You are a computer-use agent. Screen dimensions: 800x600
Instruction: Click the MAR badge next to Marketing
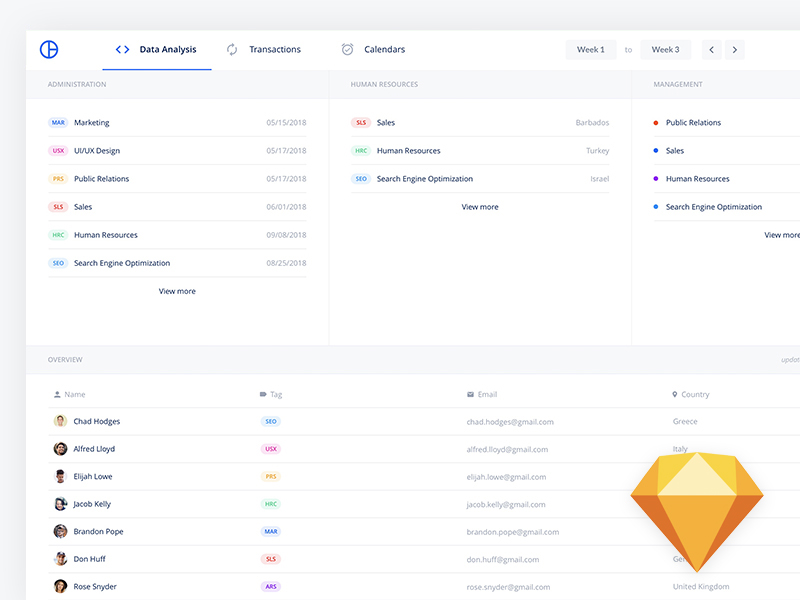(58, 123)
